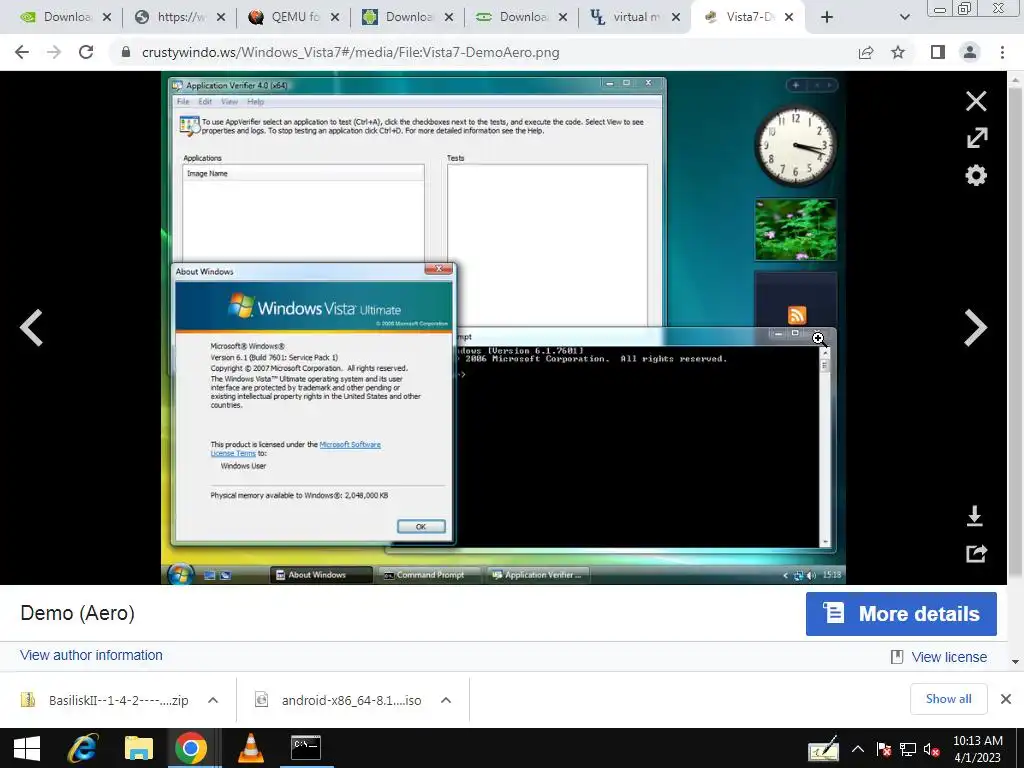1024x768 pixels.
Task: Click Show all downloads button
Action: point(948,699)
